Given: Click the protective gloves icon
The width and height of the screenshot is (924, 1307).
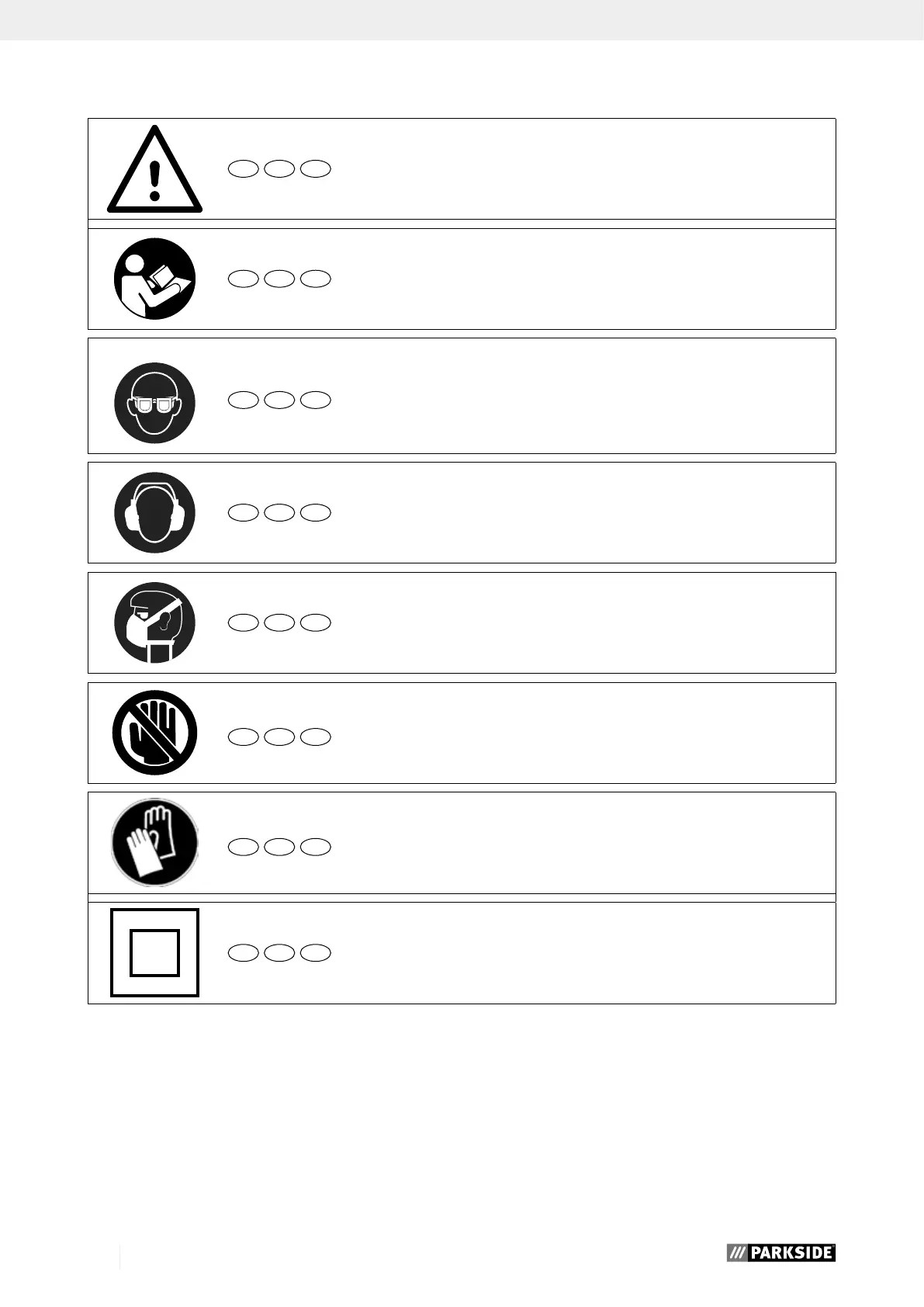Looking at the screenshot, I should pyautogui.click(x=154, y=842).
